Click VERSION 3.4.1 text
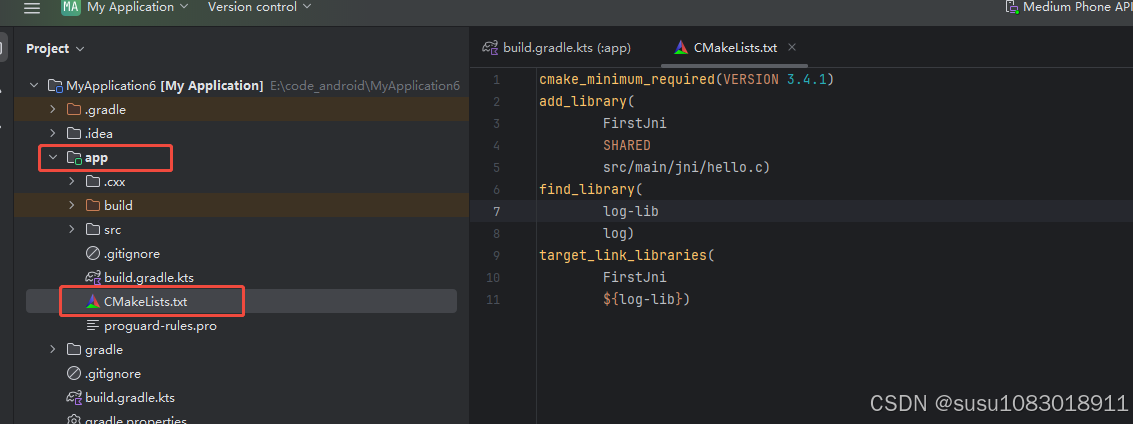 774,79
